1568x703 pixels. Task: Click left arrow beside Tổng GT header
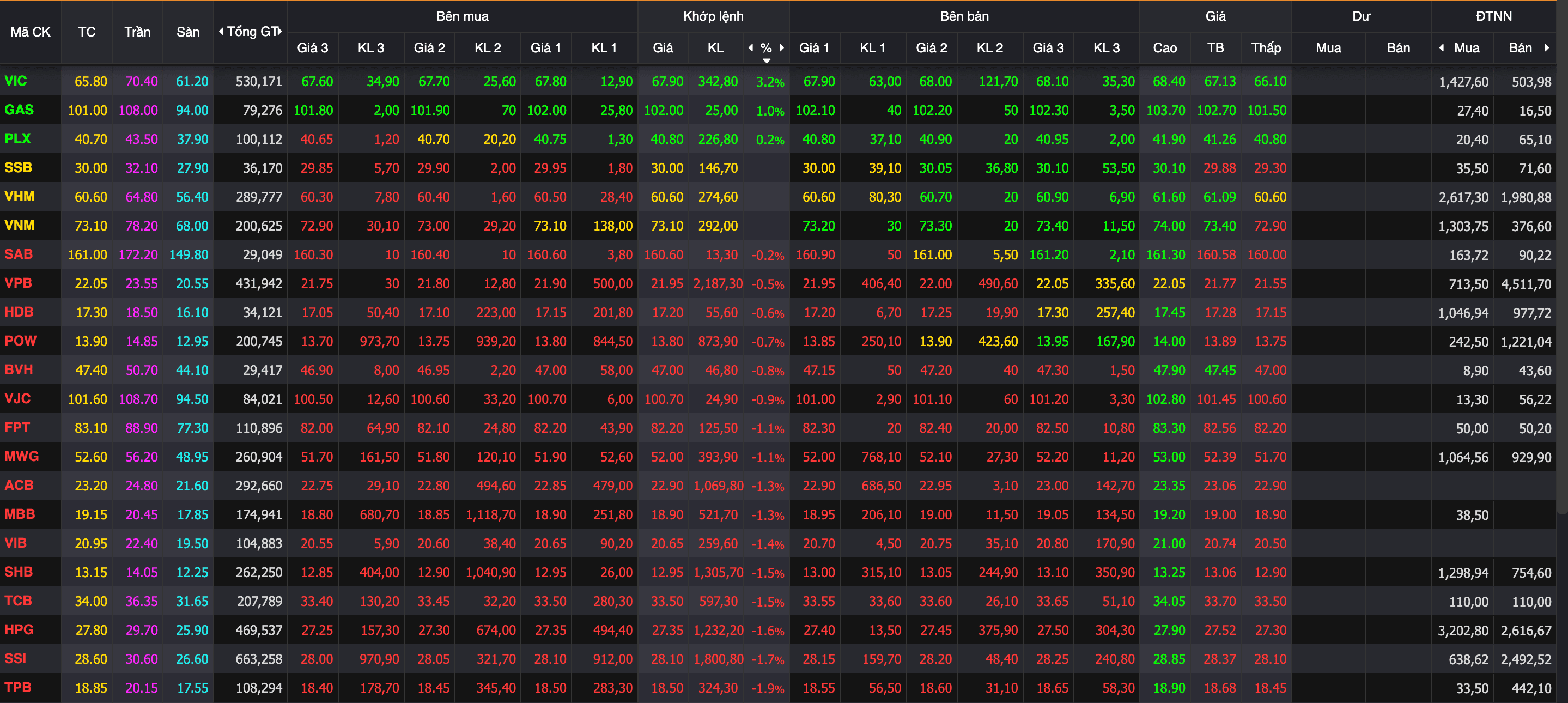click(221, 32)
